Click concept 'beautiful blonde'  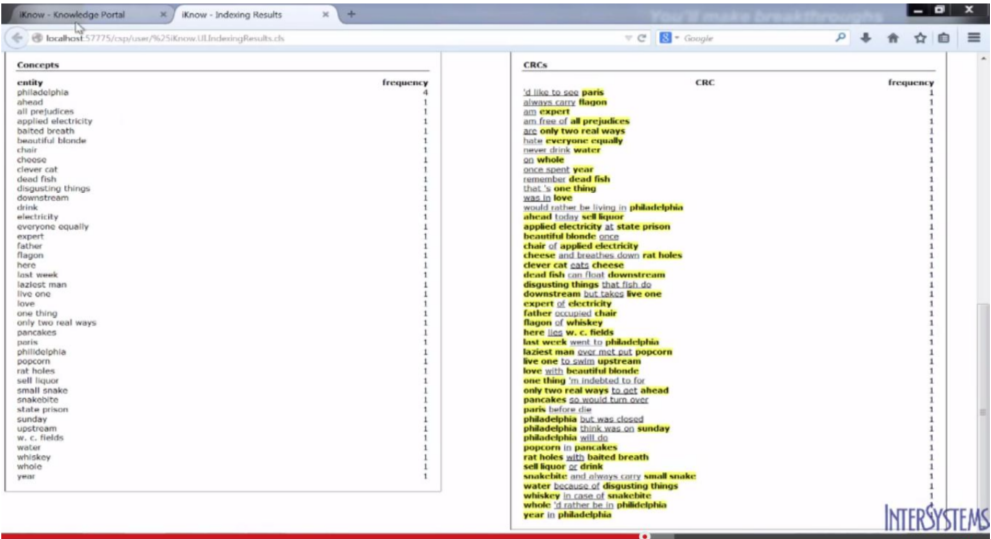52,140
